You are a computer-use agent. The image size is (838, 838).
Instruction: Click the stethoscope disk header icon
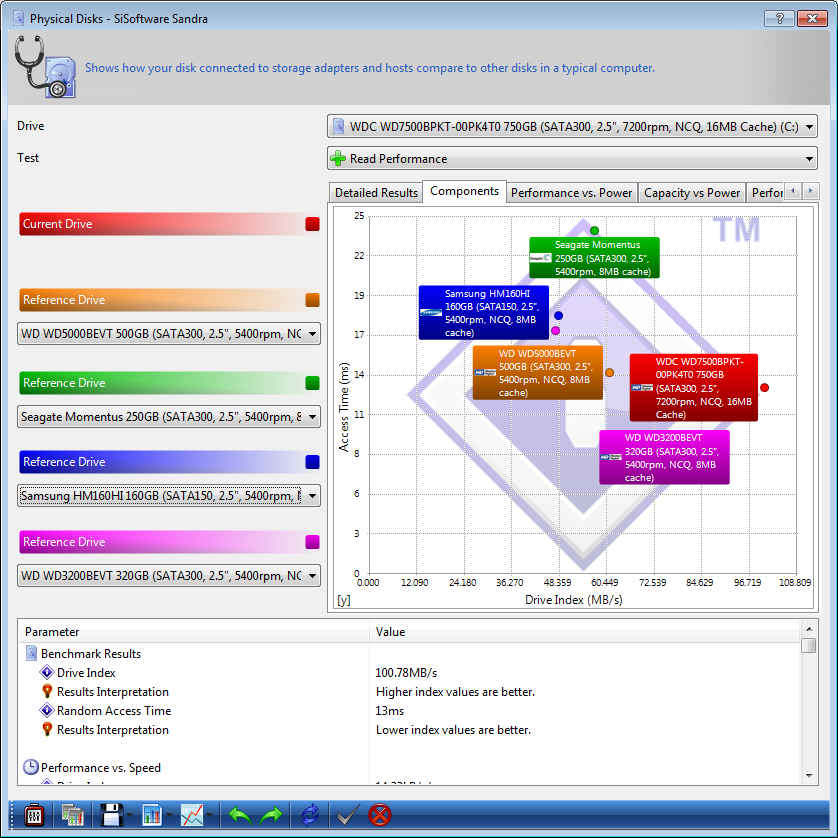(x=45, y=67)
